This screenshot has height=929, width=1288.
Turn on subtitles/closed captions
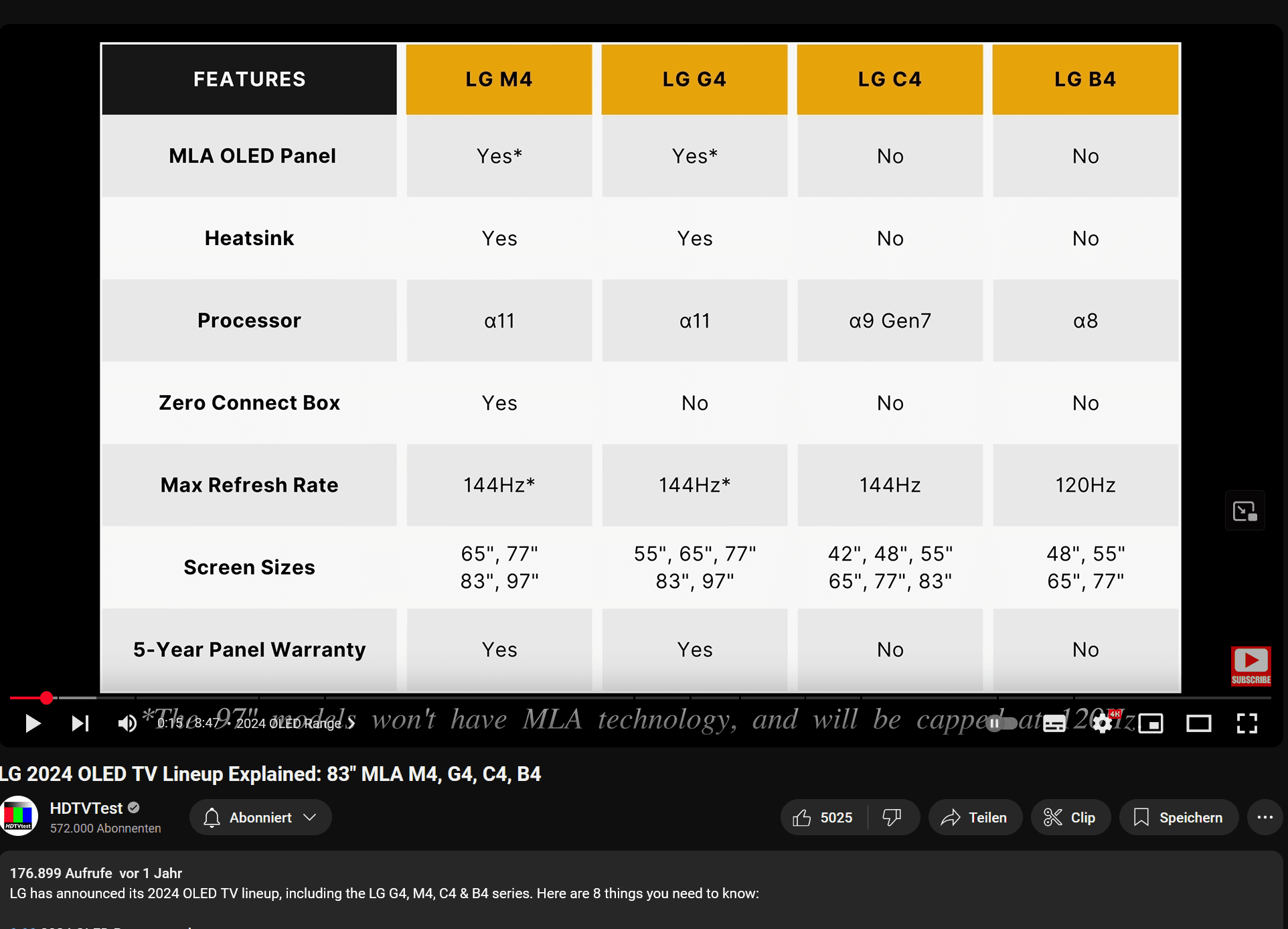click(1054, 723)
